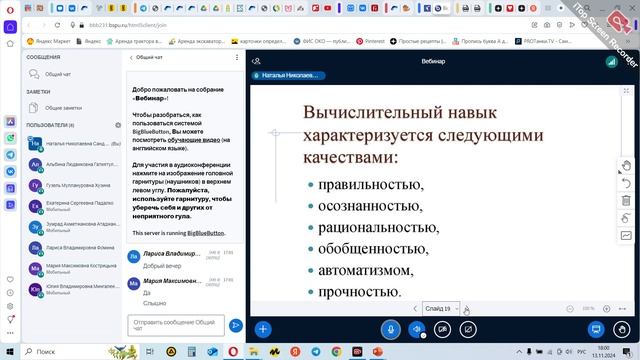Show hidden tray icons chevron
This screenshot has width=640, height=360.
coord(519,351)
